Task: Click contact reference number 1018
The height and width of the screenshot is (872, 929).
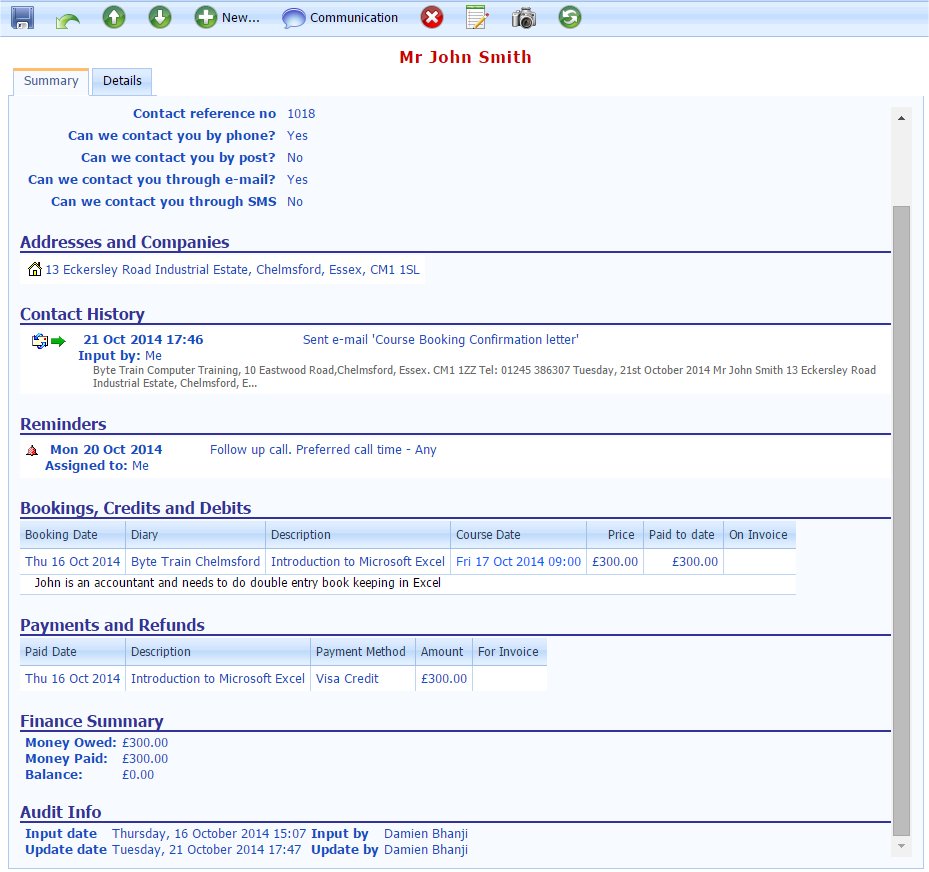Action: pos(301,114)
